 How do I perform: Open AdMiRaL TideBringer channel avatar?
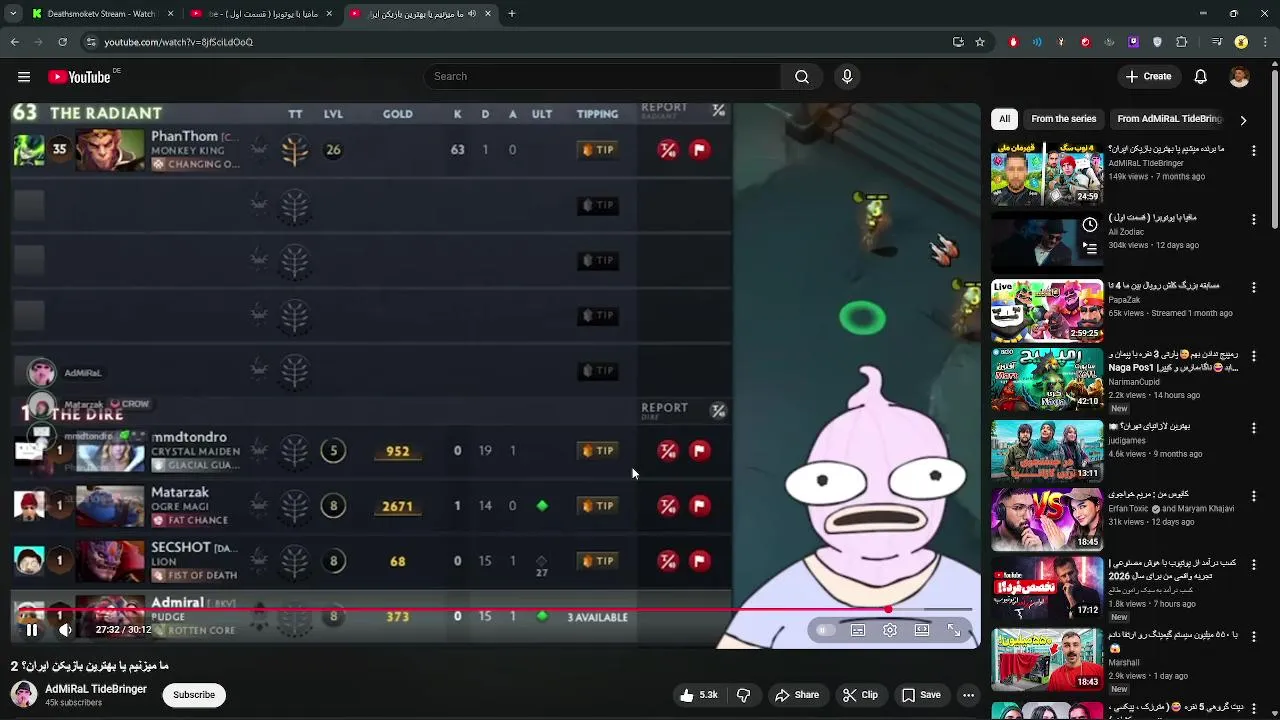tap(24, 694)
